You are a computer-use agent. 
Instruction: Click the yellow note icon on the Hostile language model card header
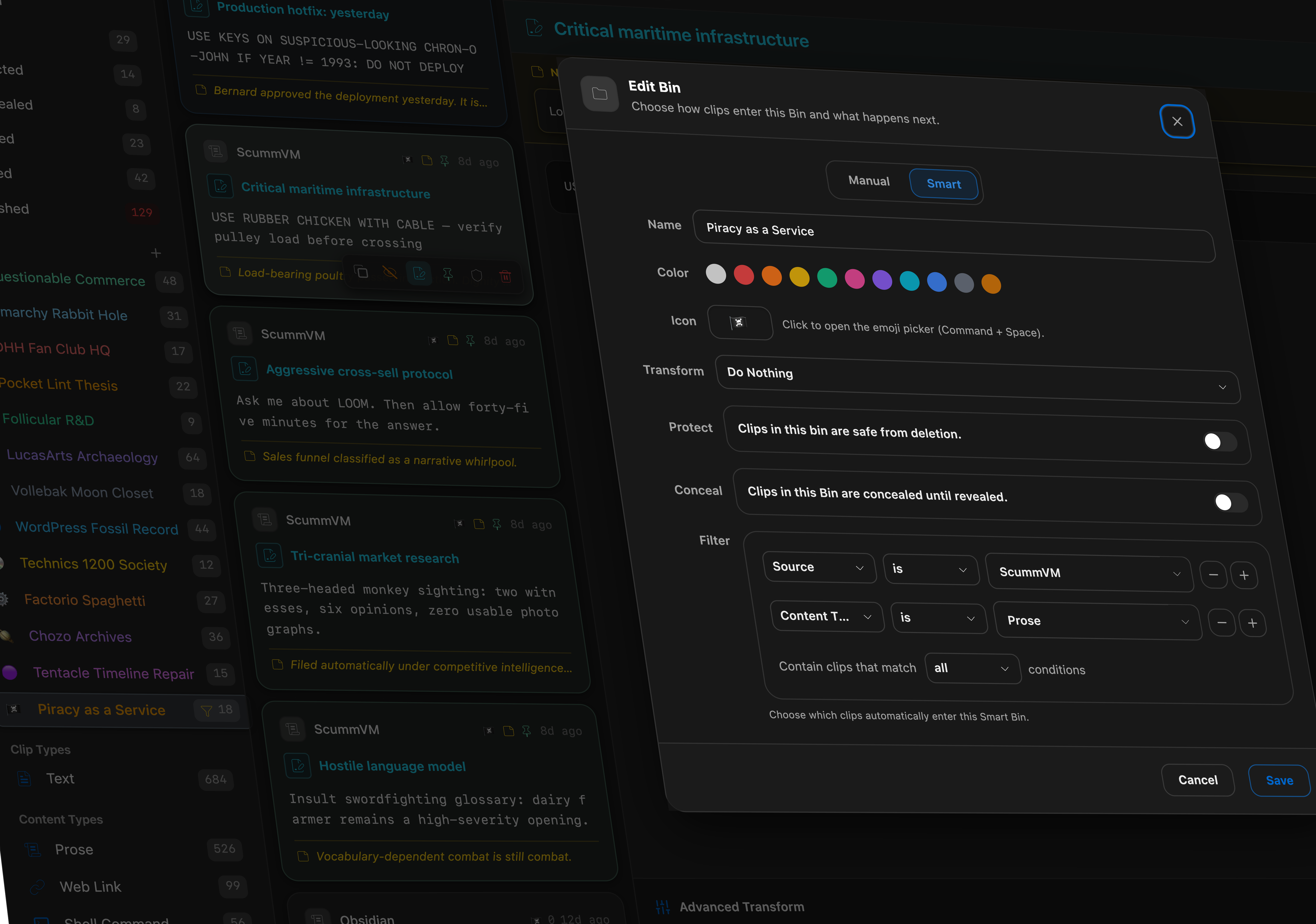[x=508, y=730]
